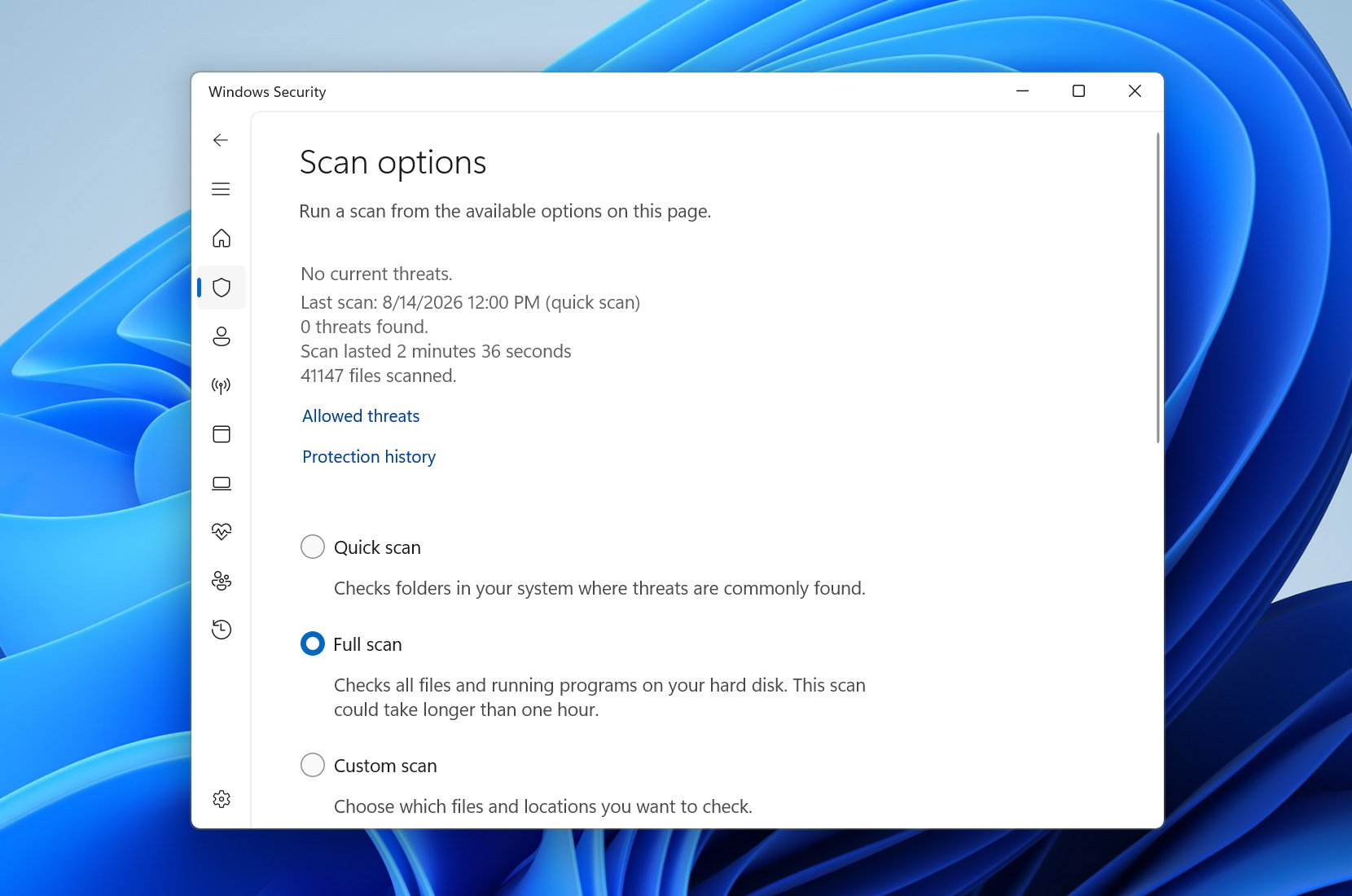Select the Full scan radio button

pyautogui.click(x=313, y=643)
